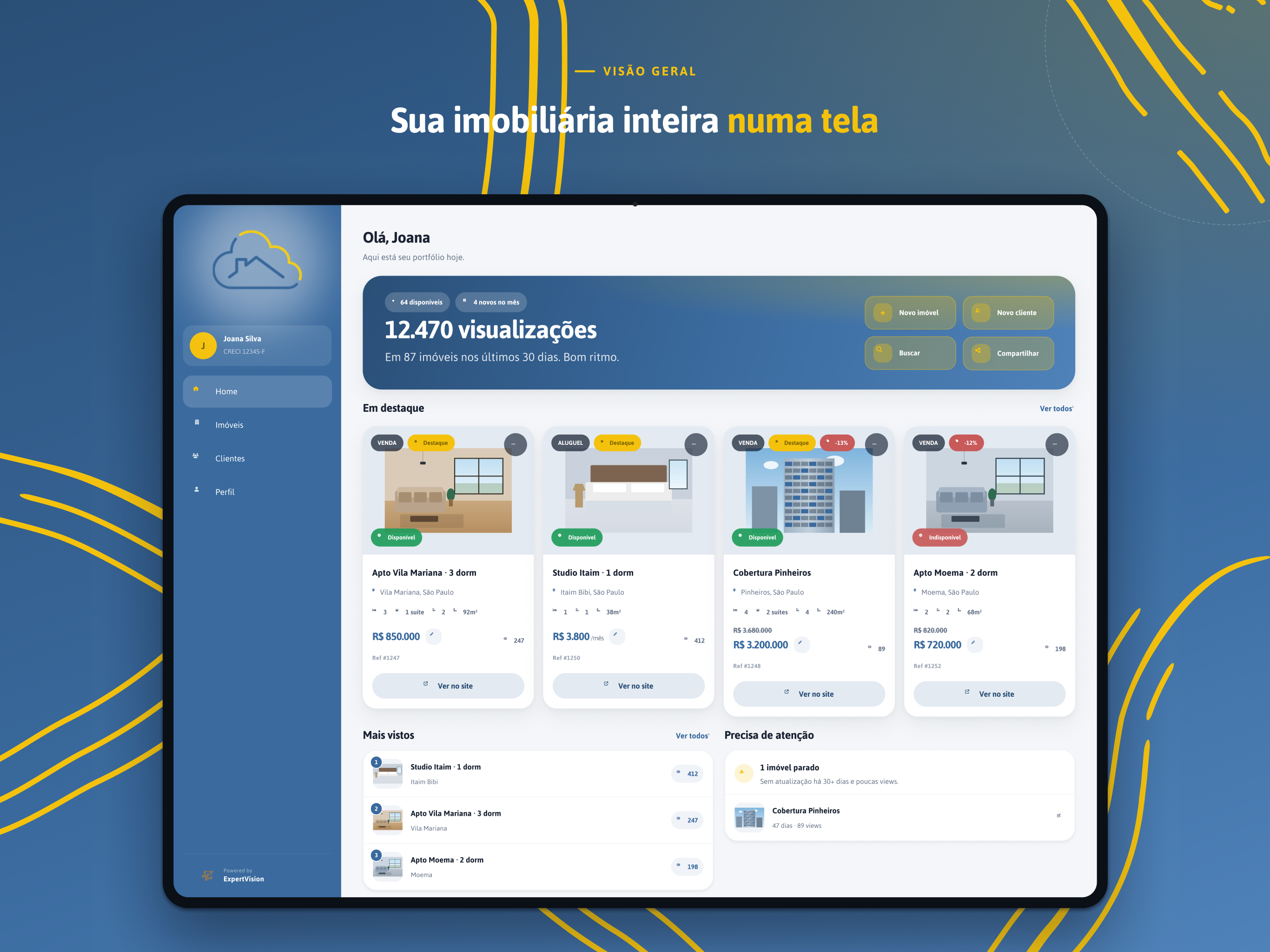Click external link icon on Cobertura Pinheiros alert

click(x=1058, y=816)
